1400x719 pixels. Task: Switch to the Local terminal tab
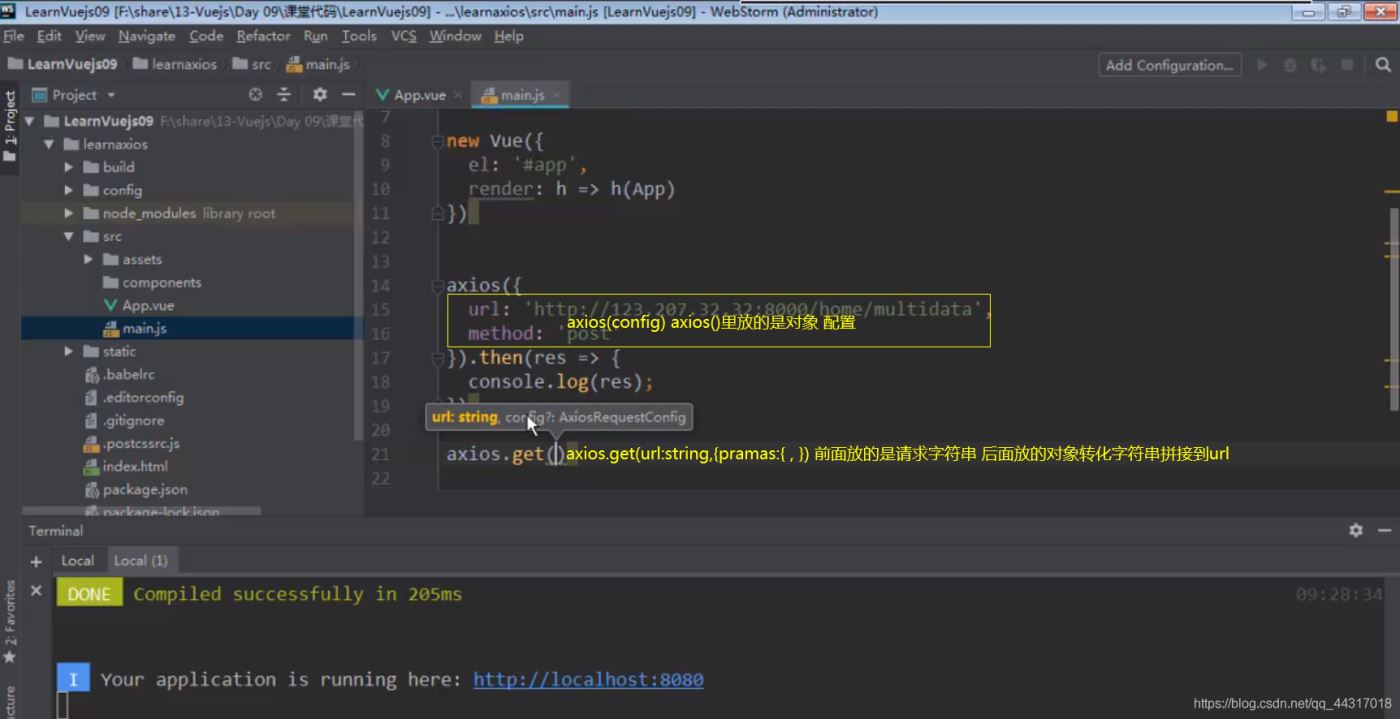77,561
